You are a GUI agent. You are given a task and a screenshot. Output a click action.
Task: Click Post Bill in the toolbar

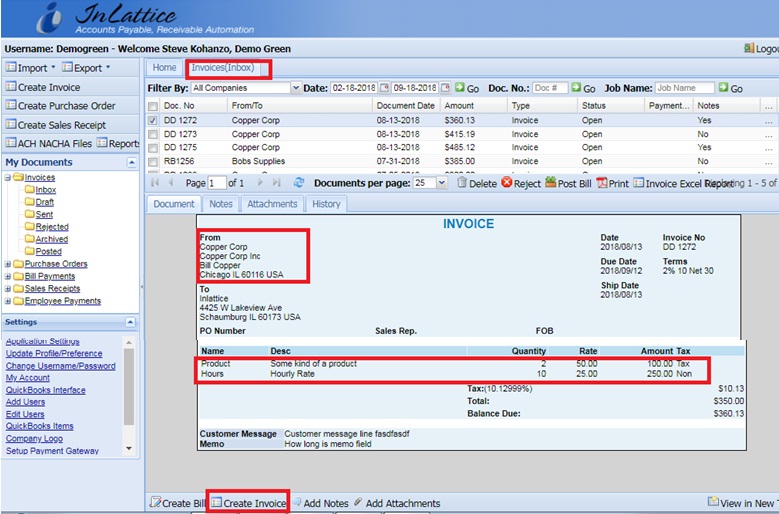coord(568,183)
